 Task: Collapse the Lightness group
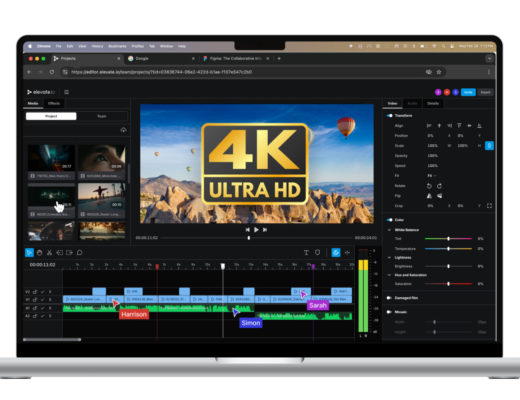(x=389, y=258)
